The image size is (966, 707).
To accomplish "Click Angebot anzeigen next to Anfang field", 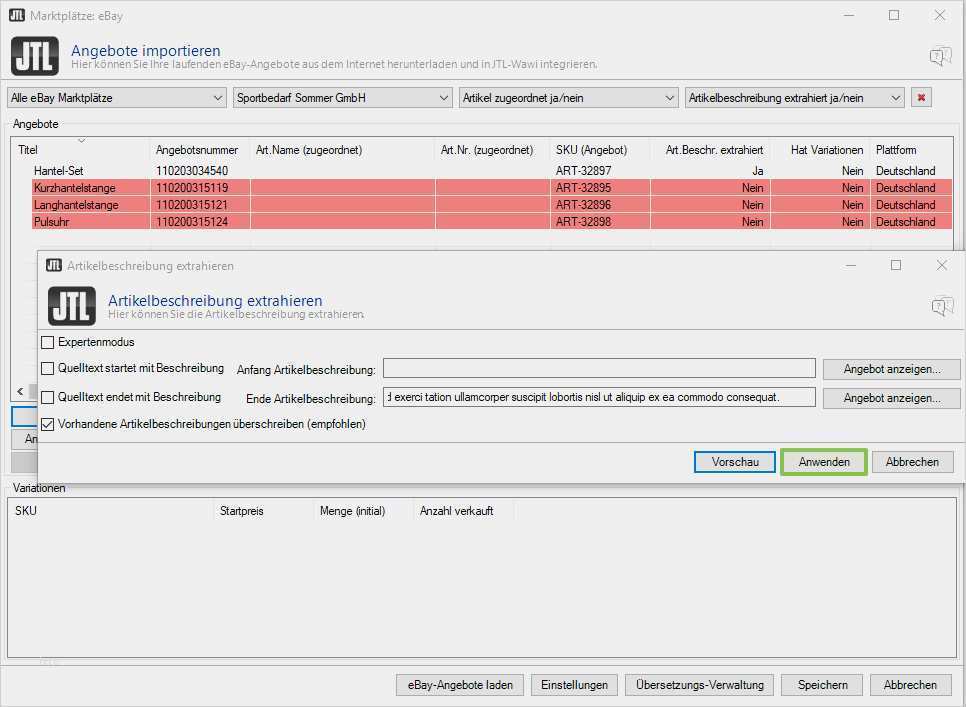I will click(x=891, y=369).
